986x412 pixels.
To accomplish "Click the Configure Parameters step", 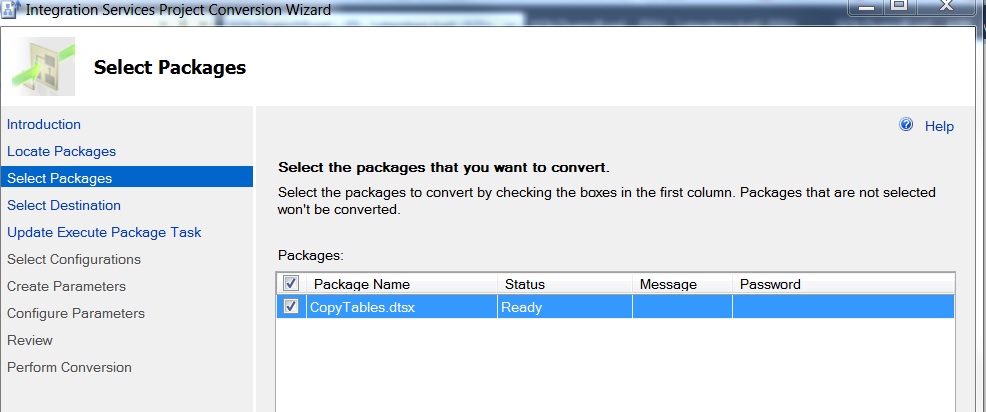I will [x=76, y=313].
